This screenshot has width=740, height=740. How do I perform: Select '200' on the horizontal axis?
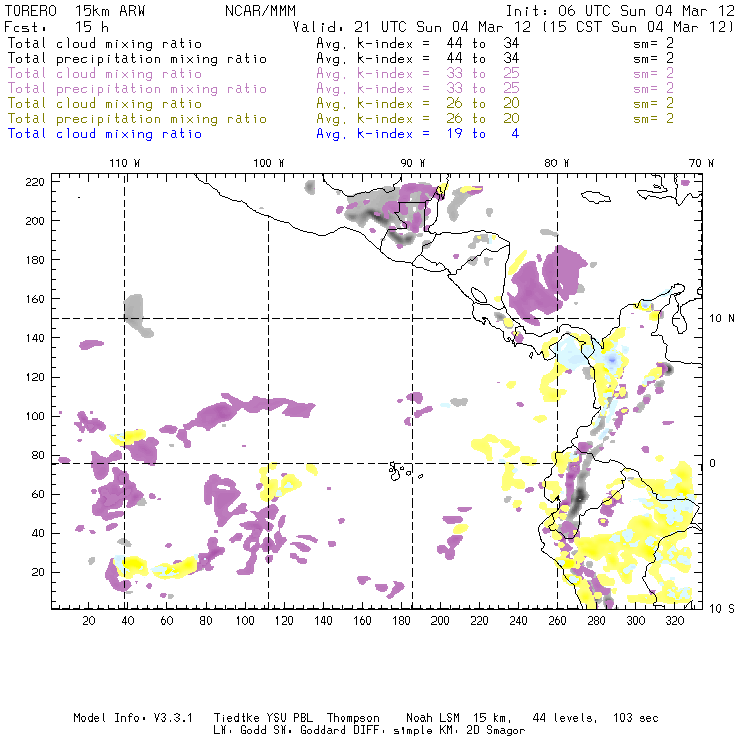tap(440, 621)
